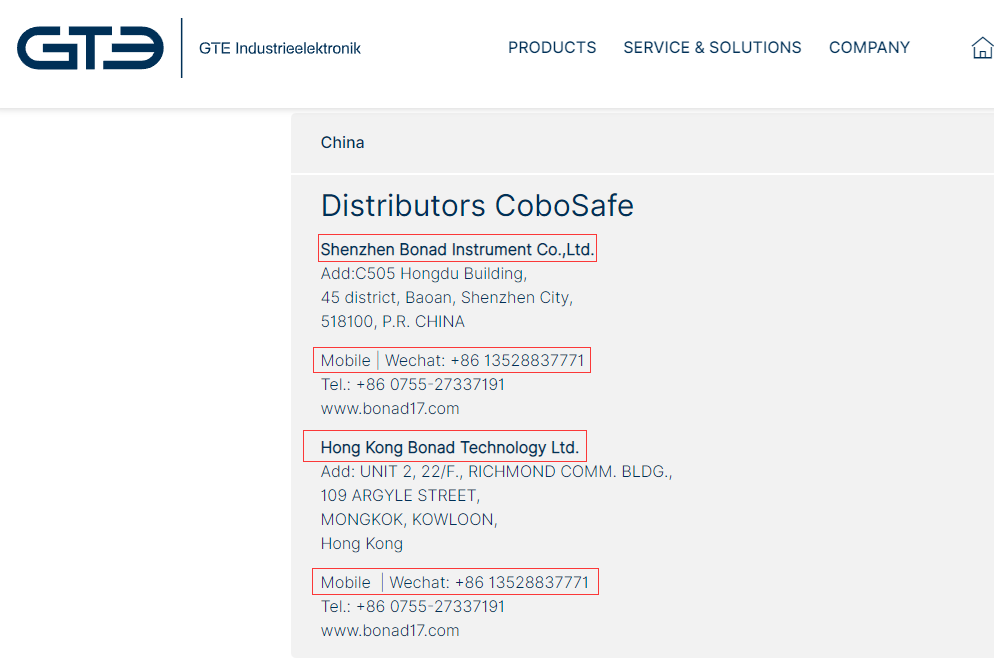Click the Shenzhen distributor Mobile/Wechat number
Viewport: 994px width, 665px height.
[x=517, y=361]
